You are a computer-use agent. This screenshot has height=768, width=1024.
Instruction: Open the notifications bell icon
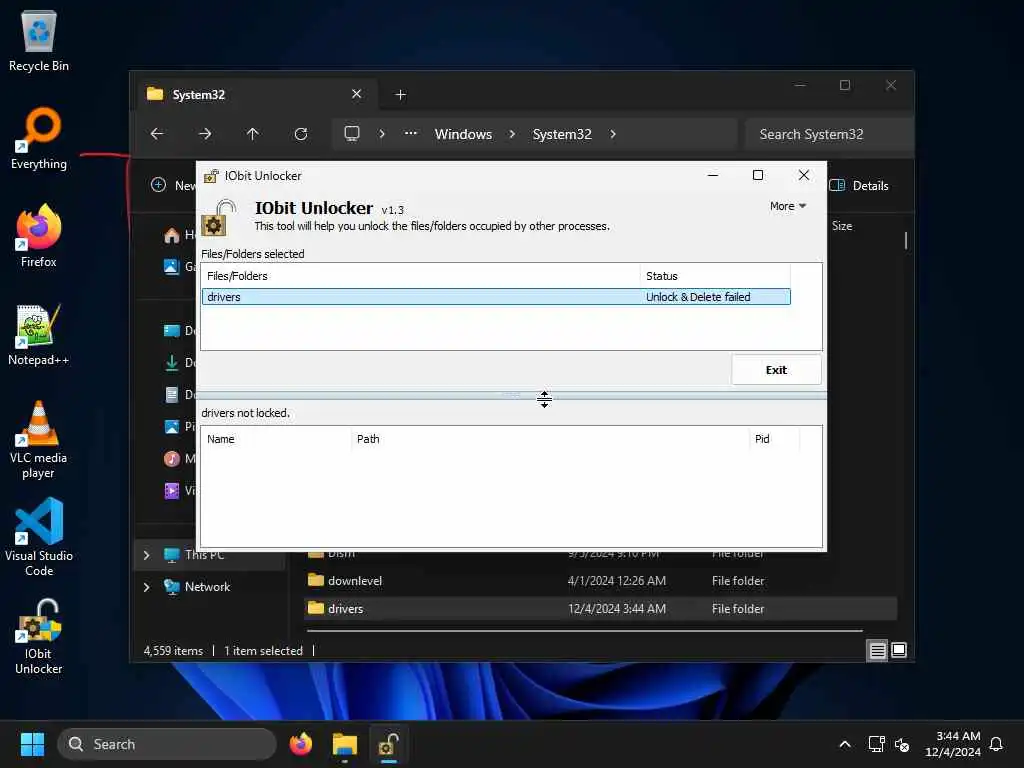(x=996, y=744)
